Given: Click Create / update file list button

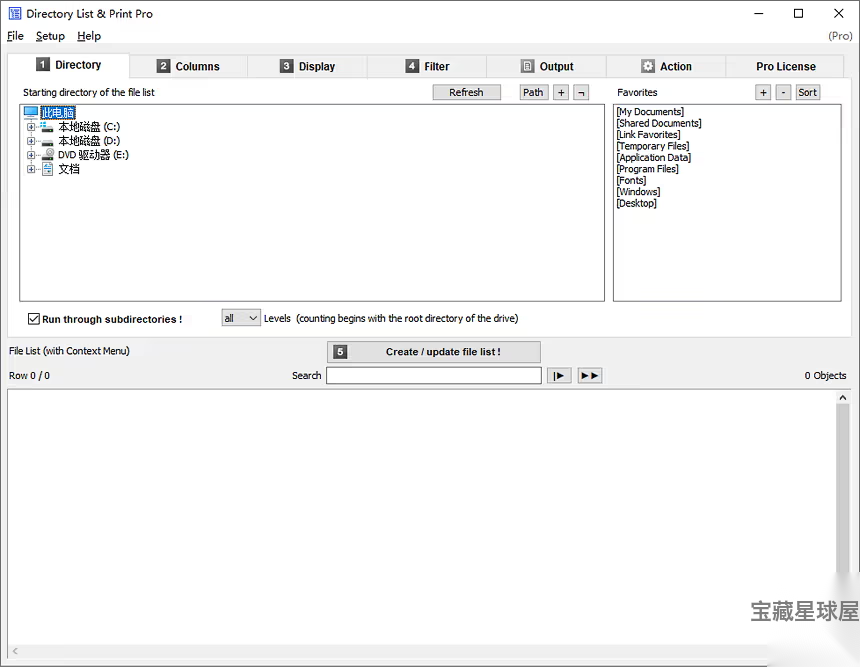Looking at the screenshot, I should (434, 352).
